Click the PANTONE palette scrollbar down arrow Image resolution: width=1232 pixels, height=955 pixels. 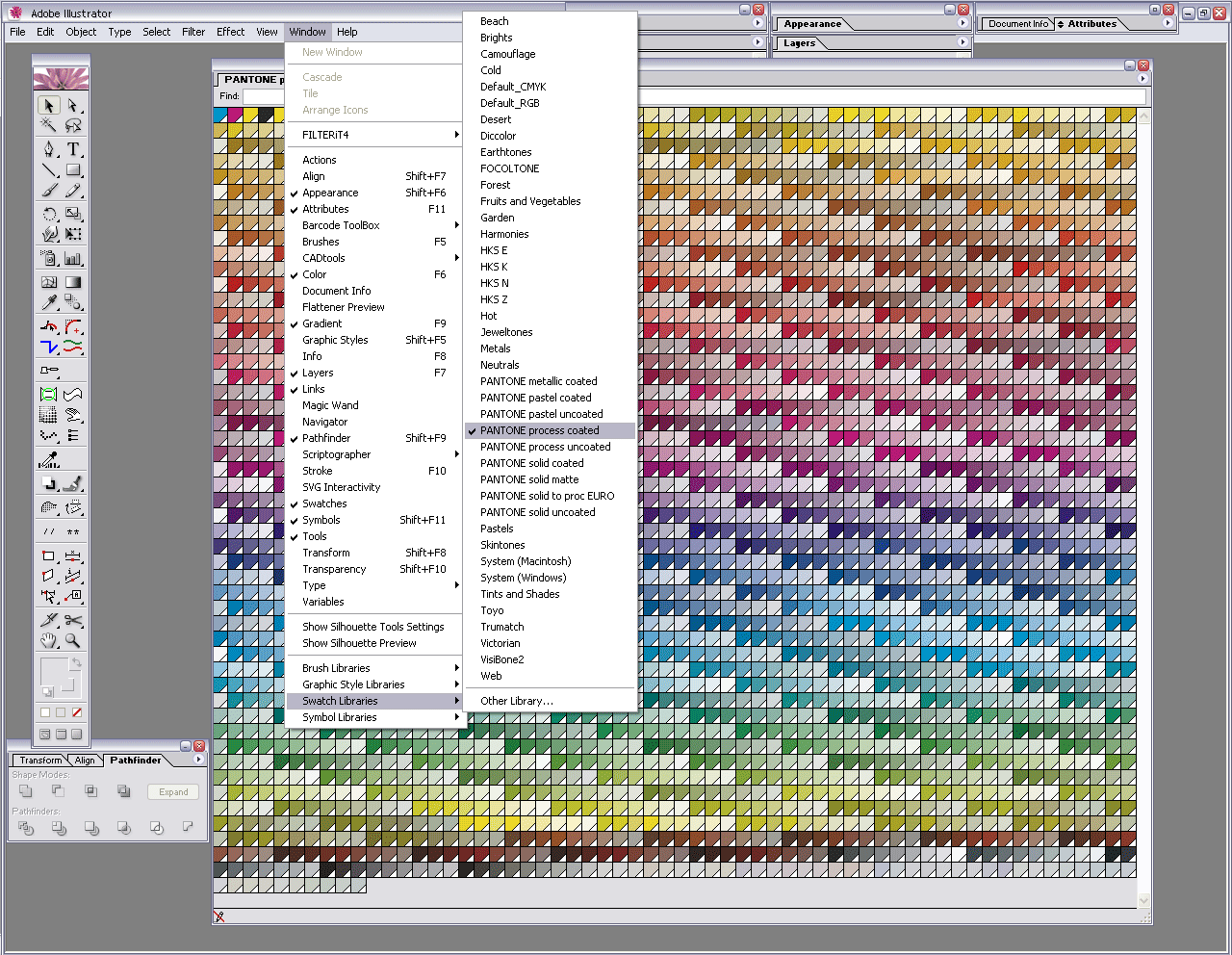[1143, 900]
